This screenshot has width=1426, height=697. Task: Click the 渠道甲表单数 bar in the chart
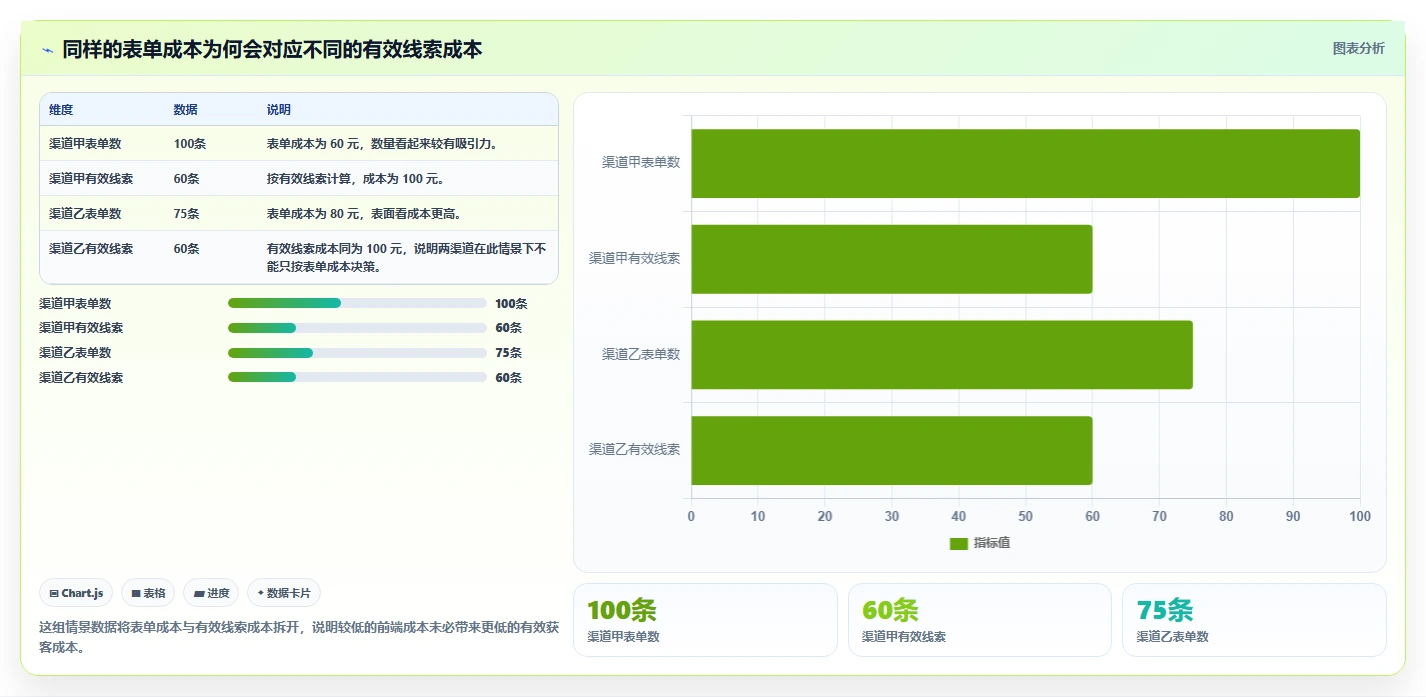1025,163
